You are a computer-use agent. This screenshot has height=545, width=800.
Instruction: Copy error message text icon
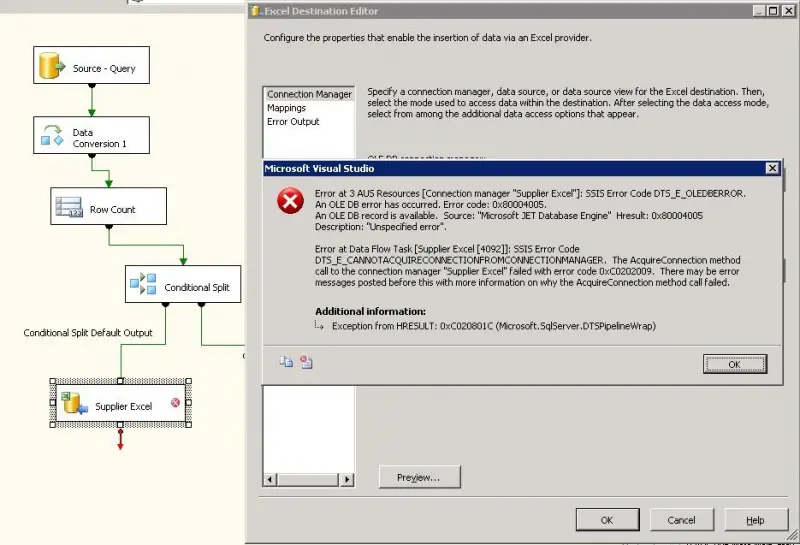(x=286, y=362)
